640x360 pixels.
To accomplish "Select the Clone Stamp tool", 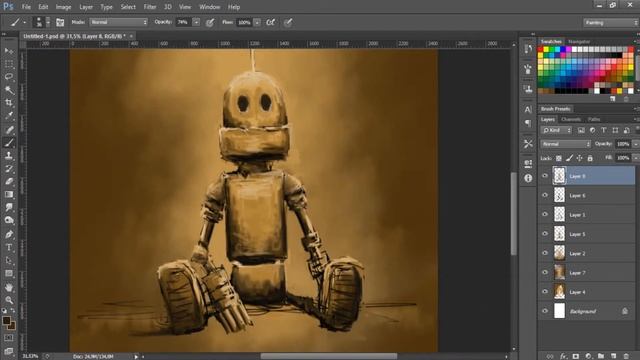I will pos(9,156).
